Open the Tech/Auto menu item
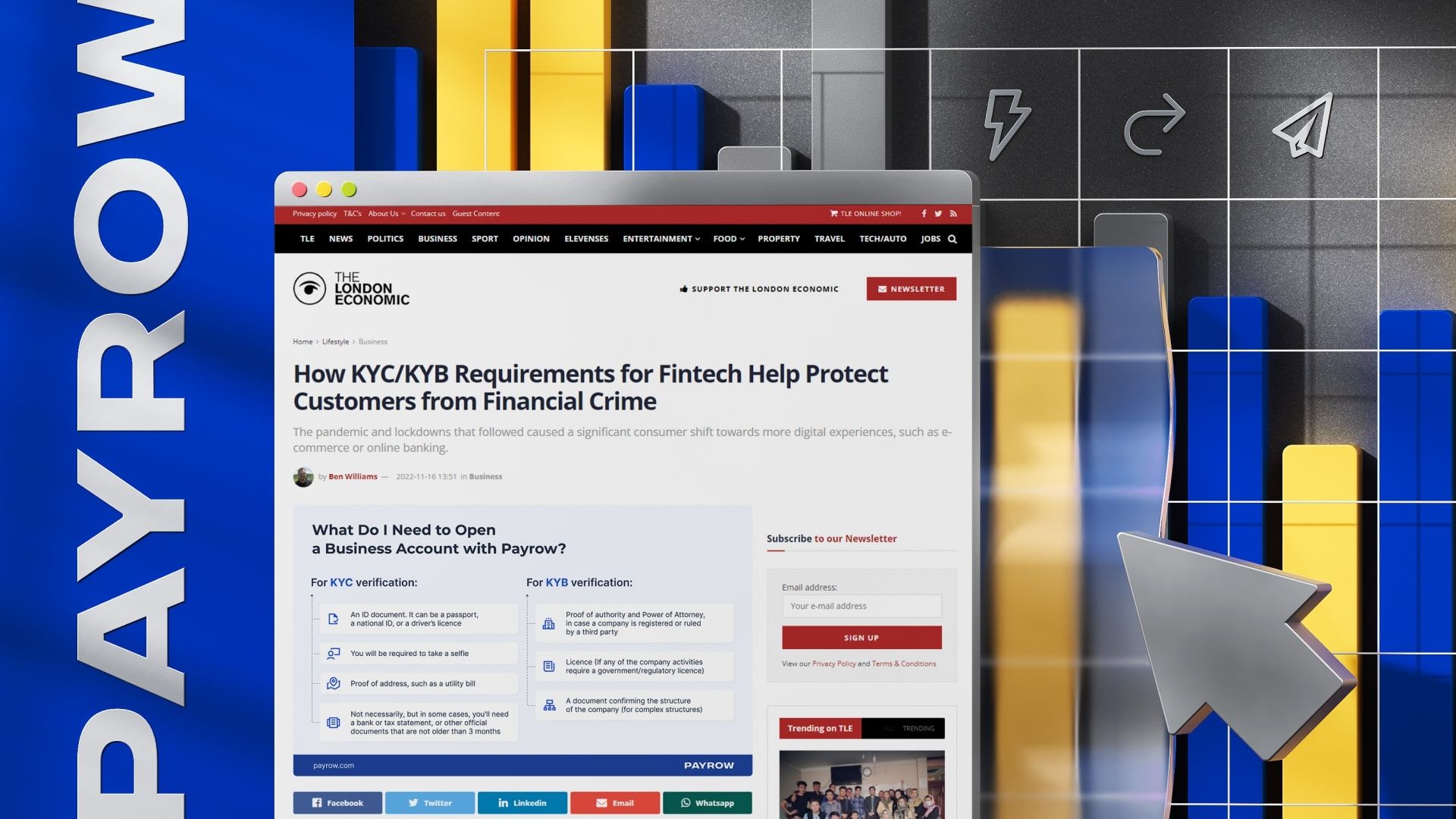Screen dimensions: 1456x819 [883, 239]
